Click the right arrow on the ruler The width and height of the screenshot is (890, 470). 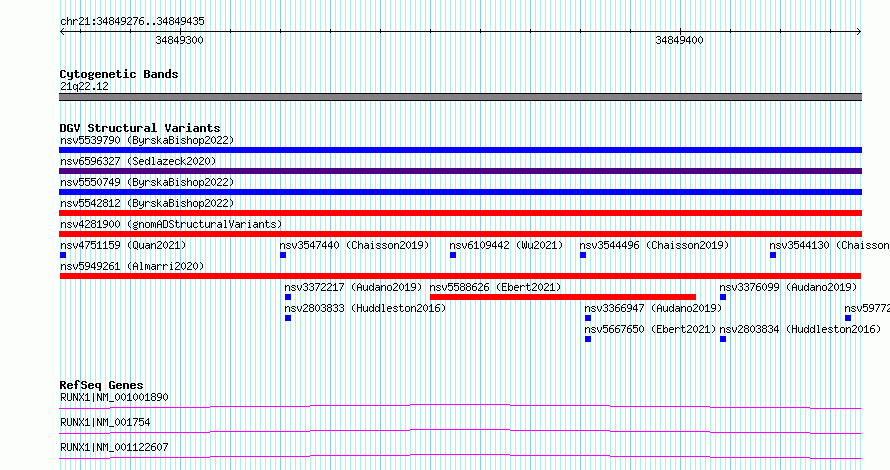tap(859, 32)
